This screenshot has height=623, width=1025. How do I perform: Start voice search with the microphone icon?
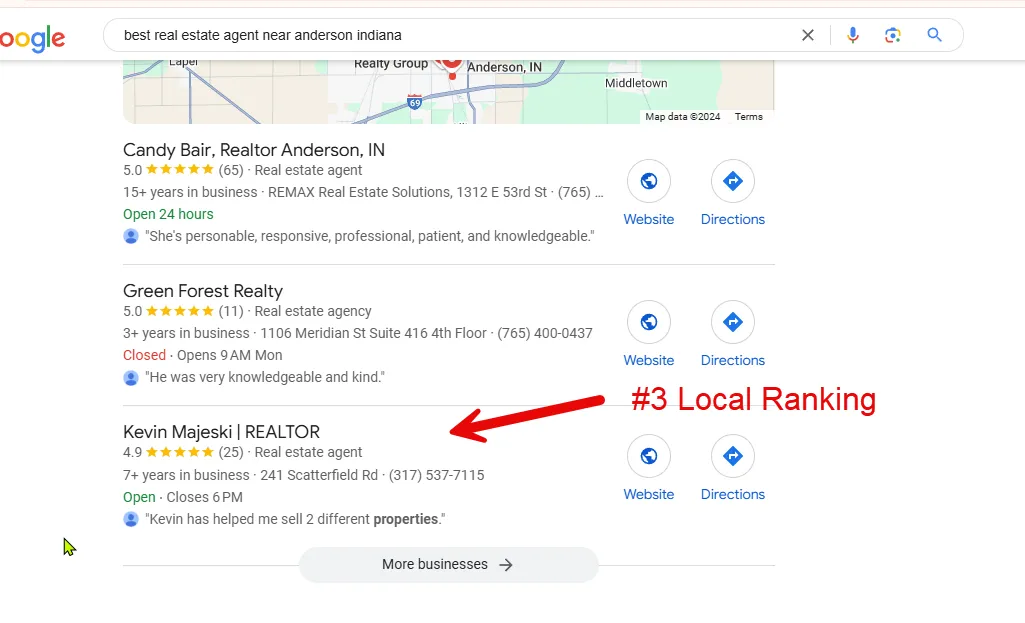[x=852, y=35]
